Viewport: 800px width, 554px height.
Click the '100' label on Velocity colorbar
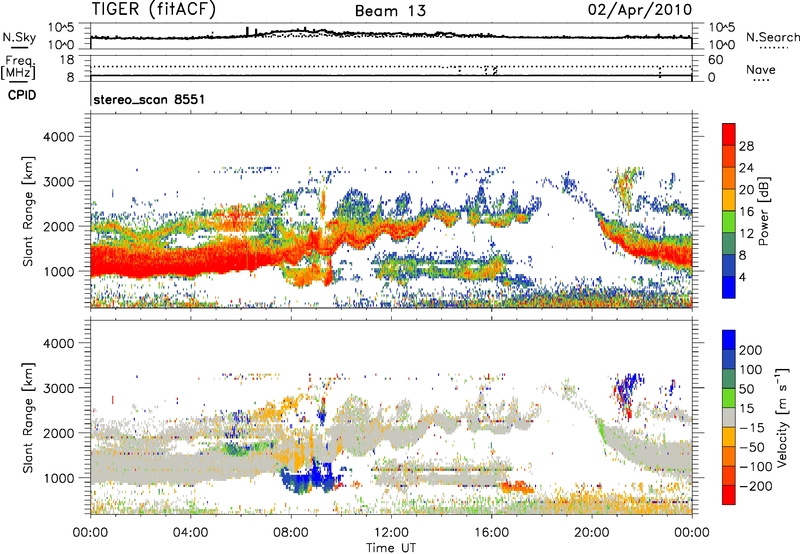[x=751, y=369]
